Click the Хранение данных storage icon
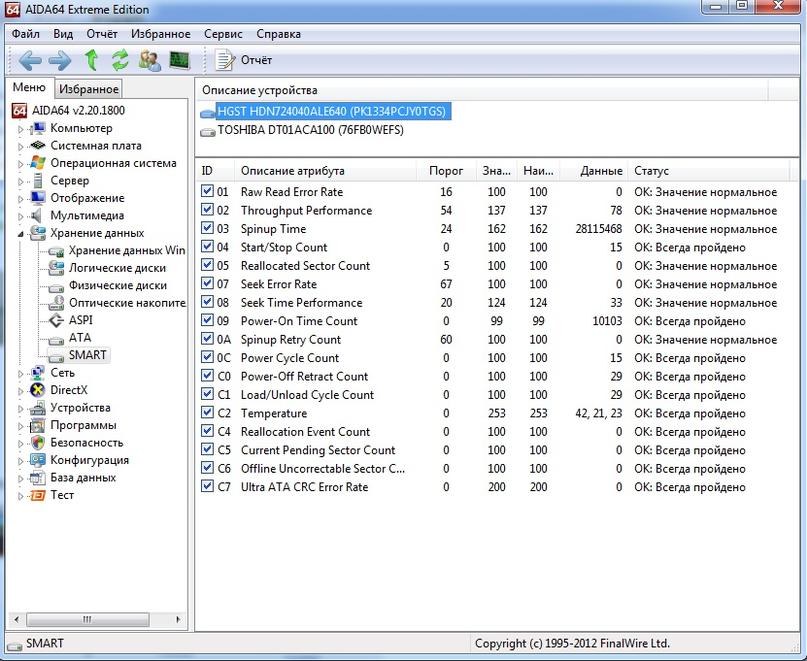This screenshot has width=807, height=661. tap(38, 233)
